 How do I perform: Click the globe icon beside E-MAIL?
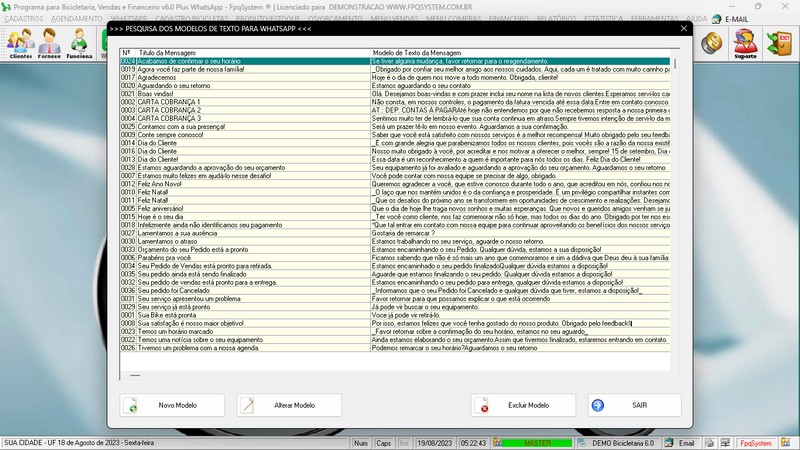[x=716, y=19]
